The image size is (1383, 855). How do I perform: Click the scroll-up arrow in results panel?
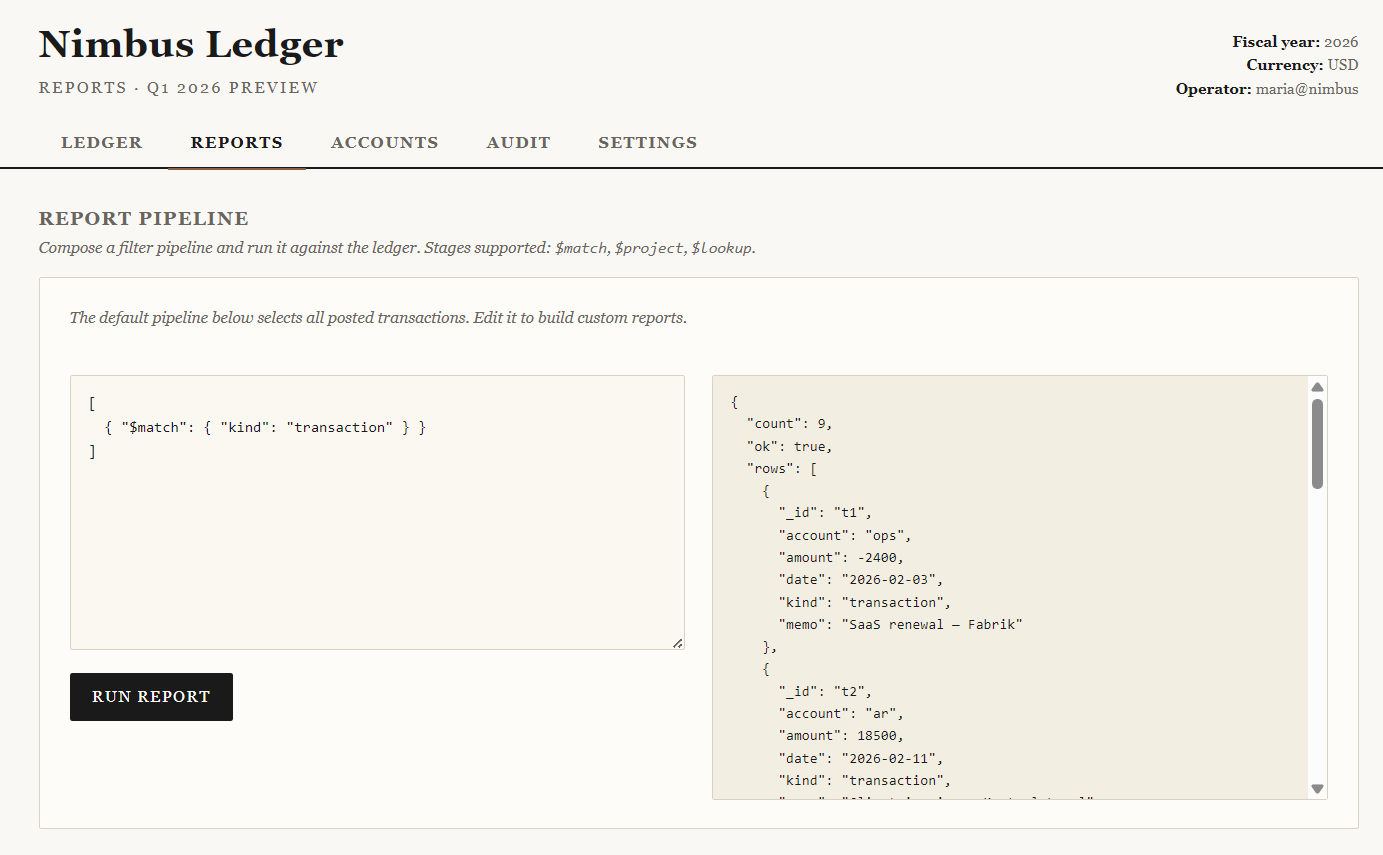point(1317,387)
